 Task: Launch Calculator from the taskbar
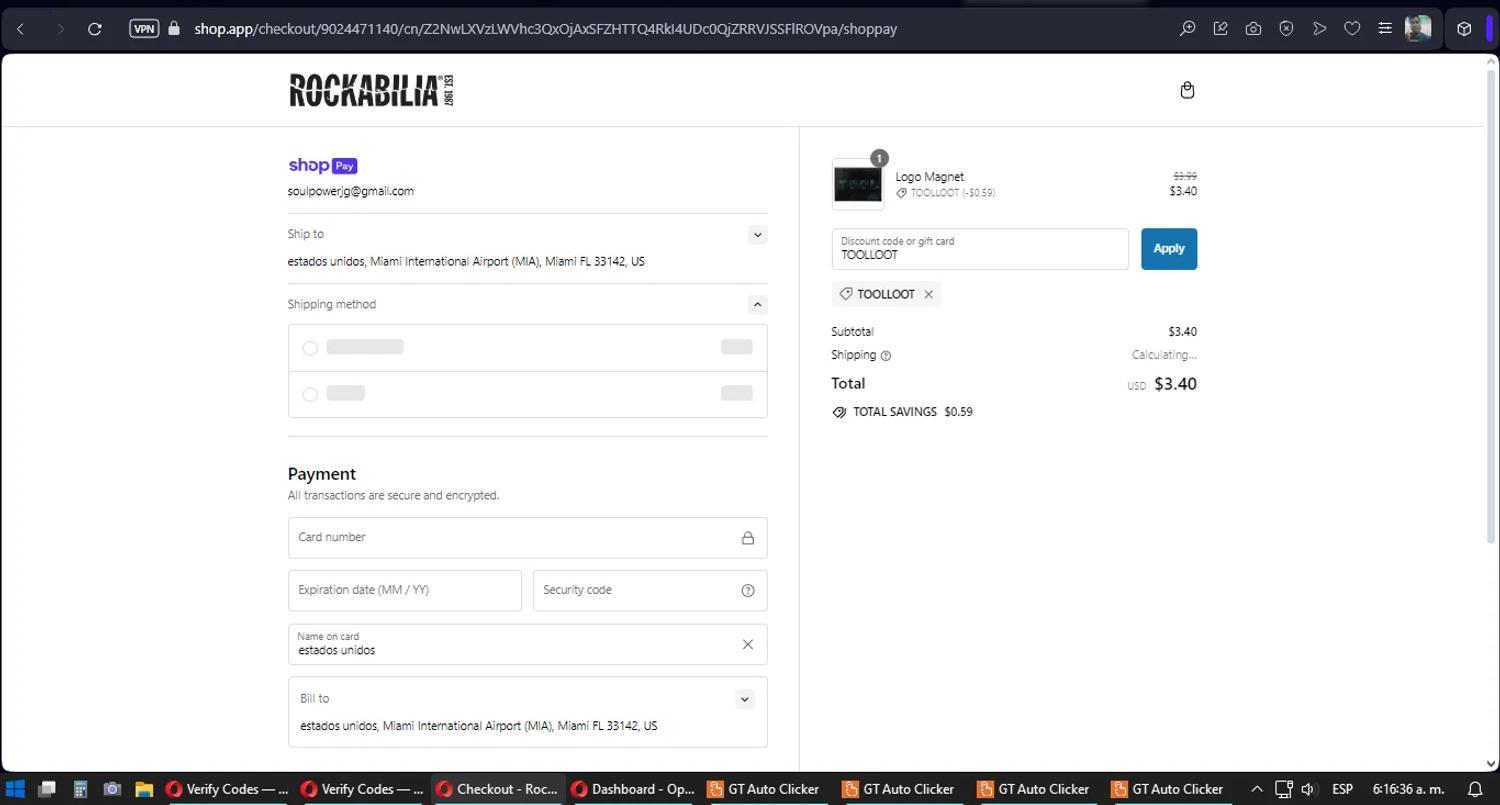pos(80,789)
